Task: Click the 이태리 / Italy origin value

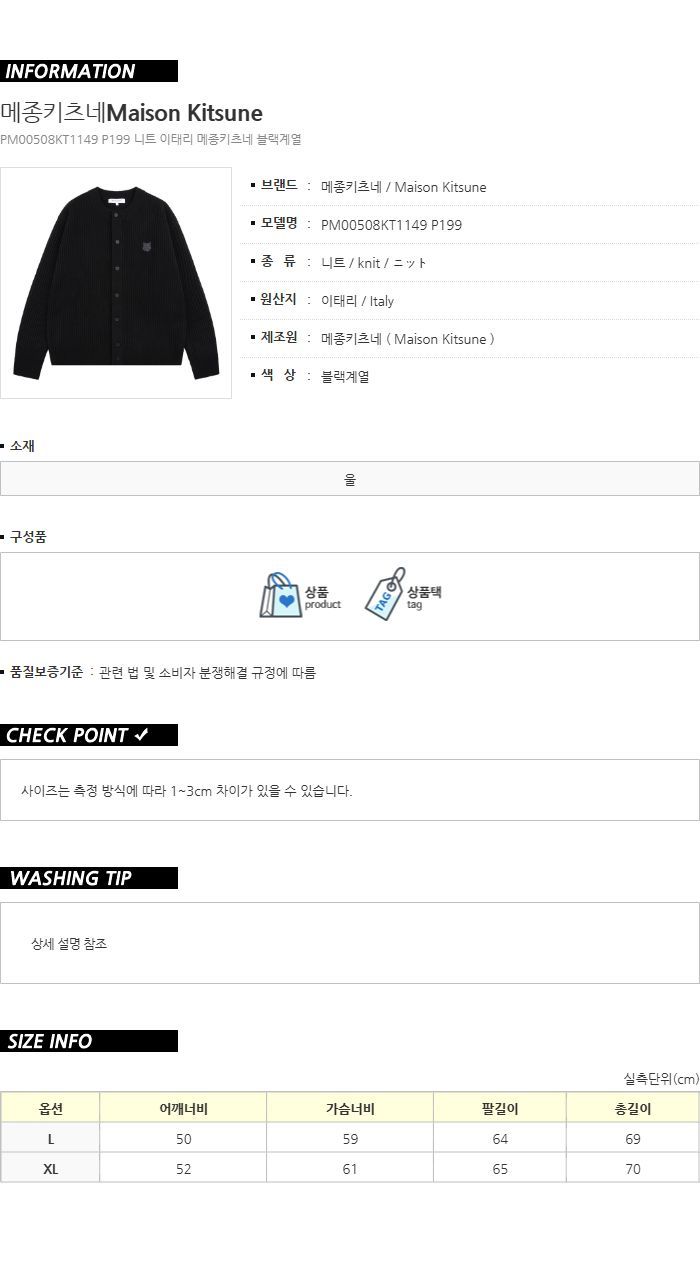Action: click(x=357, y=301)
